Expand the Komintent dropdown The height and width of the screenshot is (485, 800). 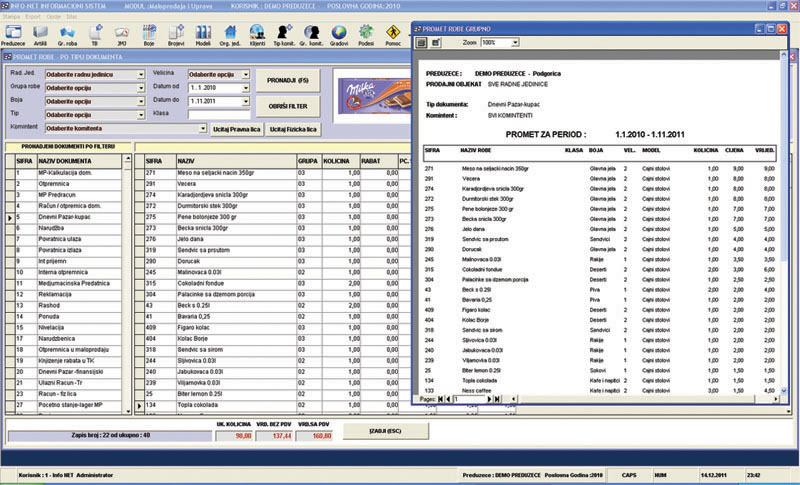pyautogui.click(x=203, y=129)
